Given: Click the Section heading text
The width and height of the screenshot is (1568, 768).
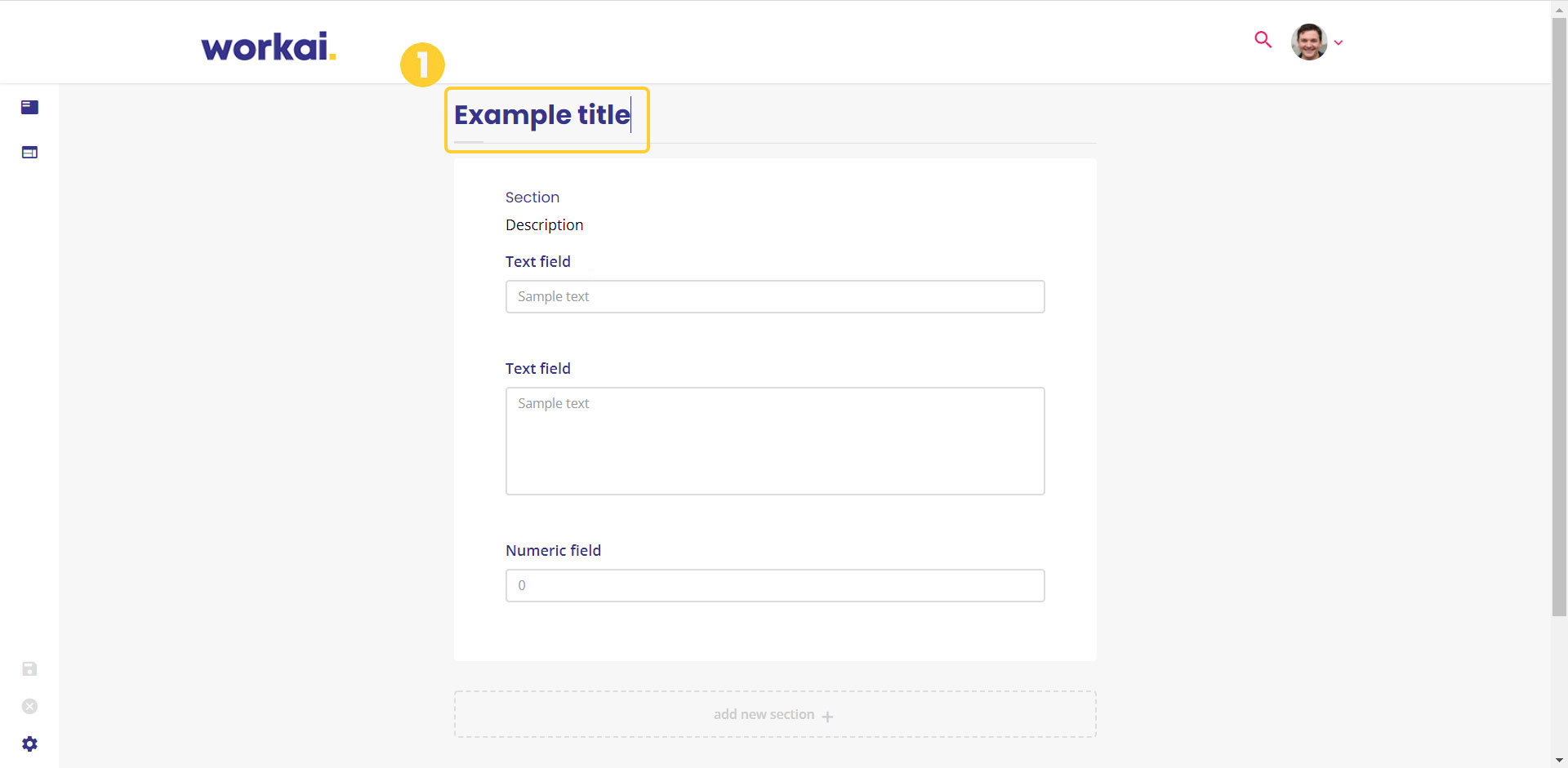Looking at the screenshot, I should click(532, 198).
